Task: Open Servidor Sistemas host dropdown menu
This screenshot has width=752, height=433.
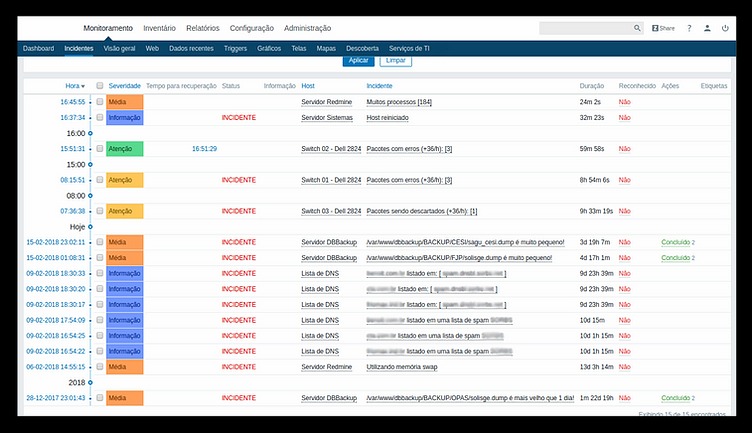Action: [326, 118]
